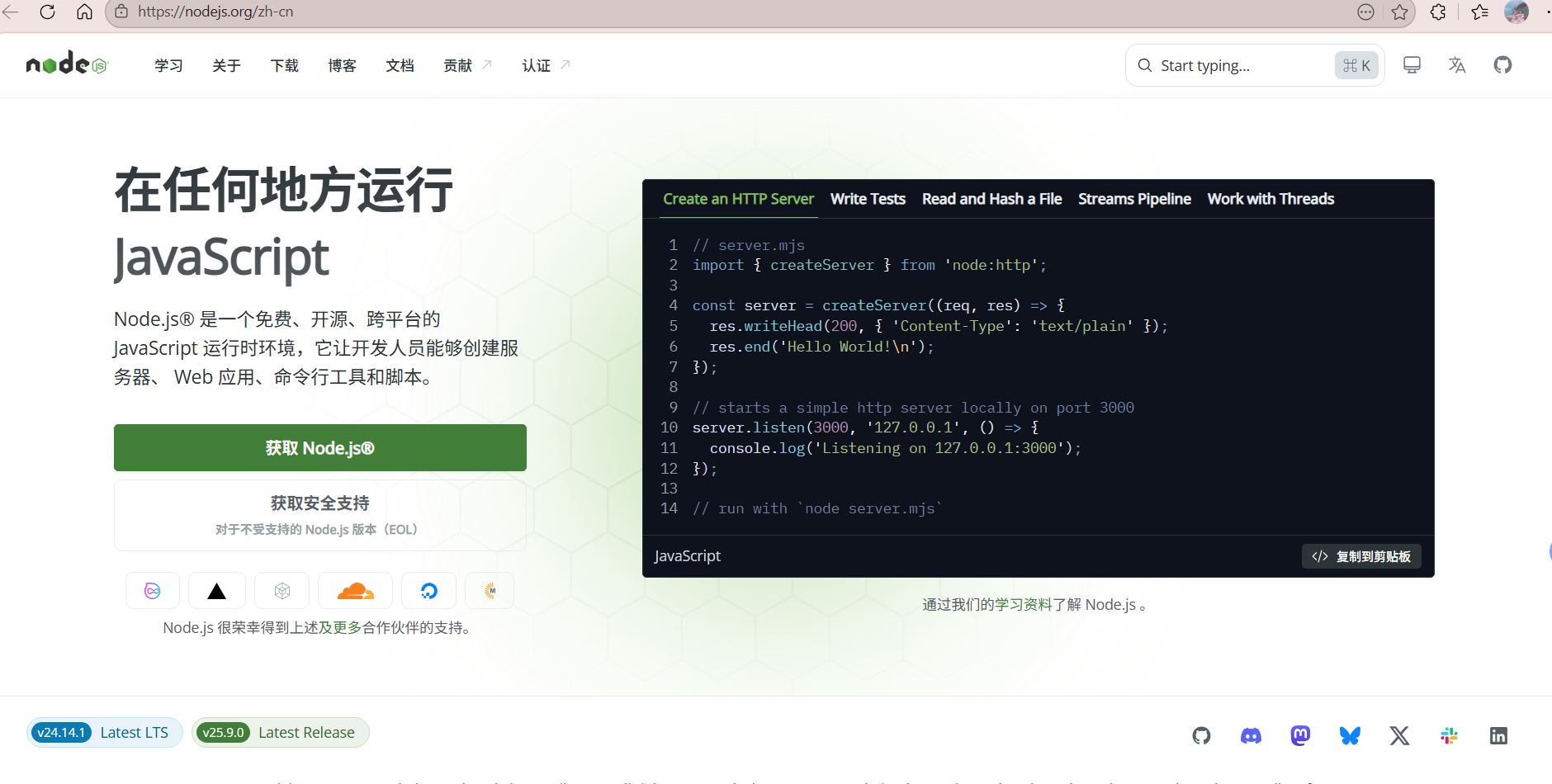Click the 复制到剪贴板 copy button
The height and width of the screenshot is (784, 1552).
click(x=1360, y=555)
